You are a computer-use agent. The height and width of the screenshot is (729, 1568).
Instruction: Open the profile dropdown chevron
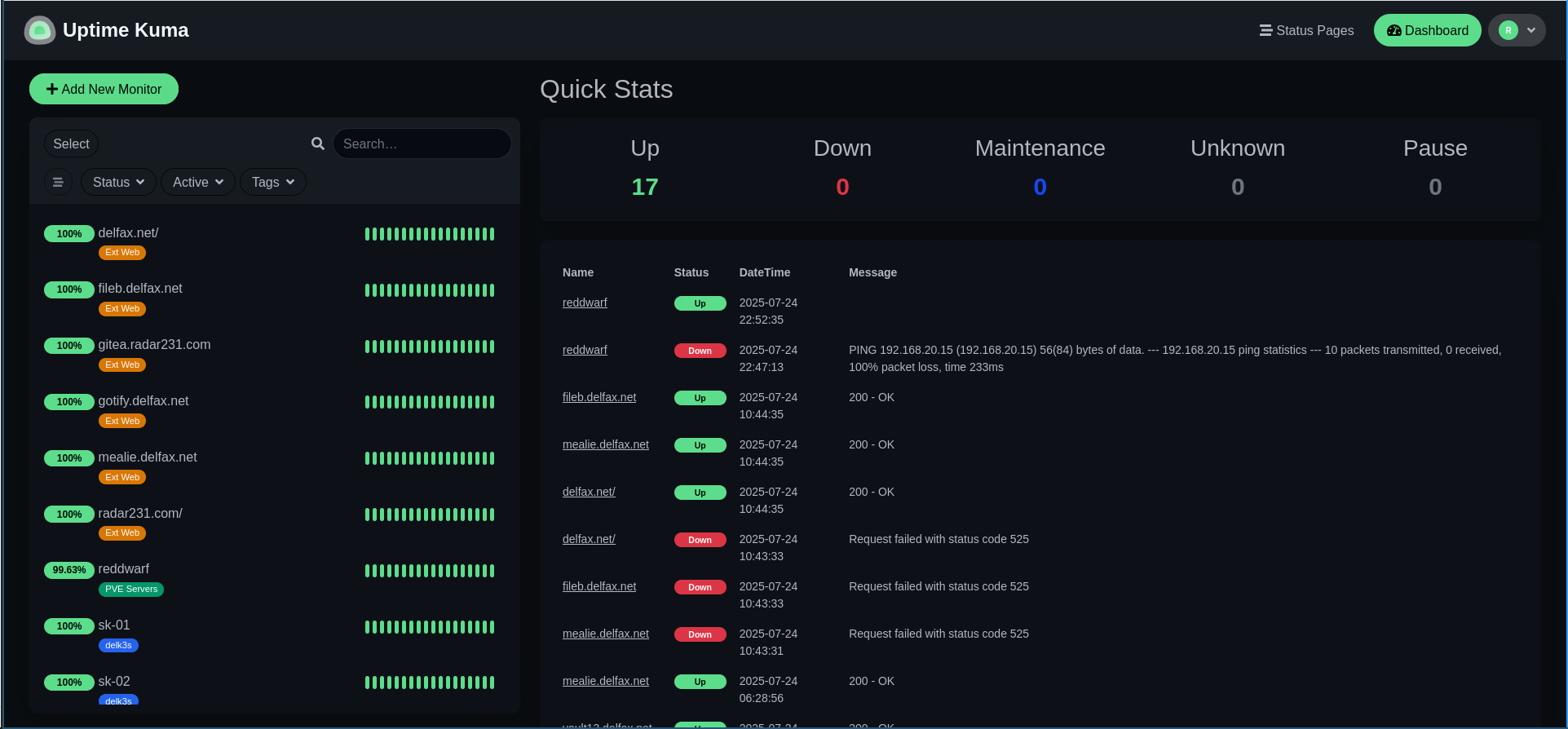point(1531,30)
